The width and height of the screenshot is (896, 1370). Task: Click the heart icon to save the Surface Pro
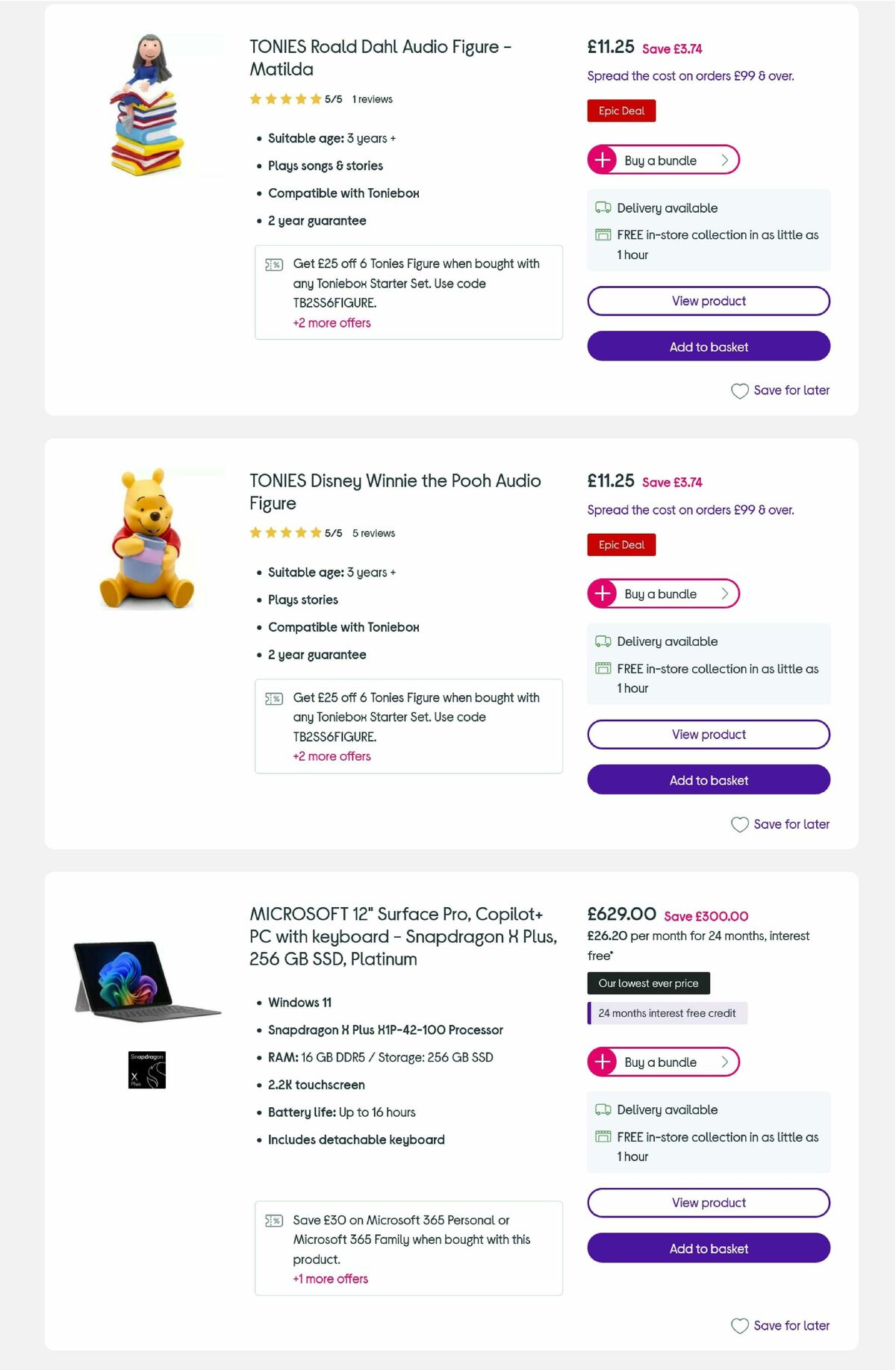pyautogui.click(x=739, y=1326)
